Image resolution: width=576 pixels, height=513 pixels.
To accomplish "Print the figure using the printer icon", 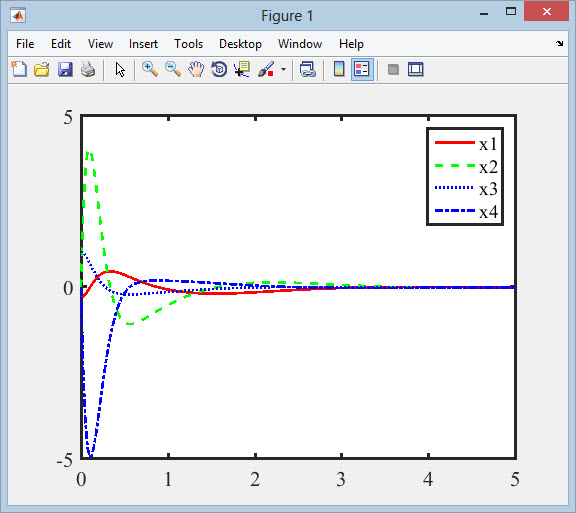I will 88,69.
